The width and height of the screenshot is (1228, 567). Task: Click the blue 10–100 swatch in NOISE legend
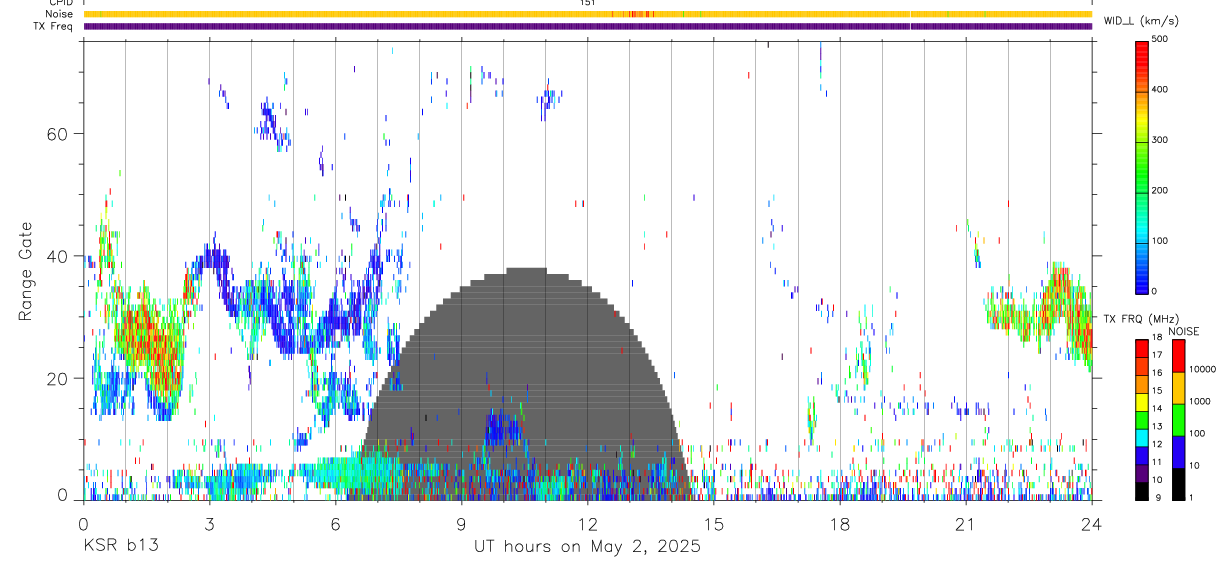tap(1178, 451)
